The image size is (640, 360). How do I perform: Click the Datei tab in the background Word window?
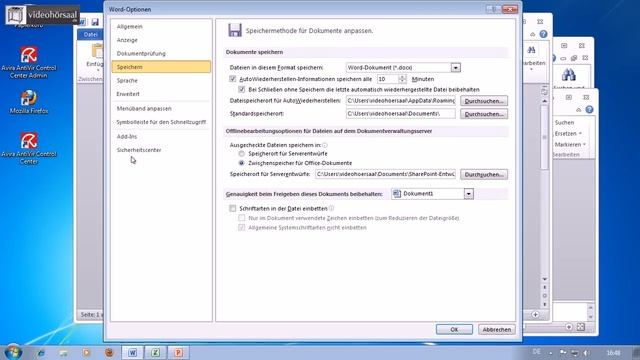point(90,35)
